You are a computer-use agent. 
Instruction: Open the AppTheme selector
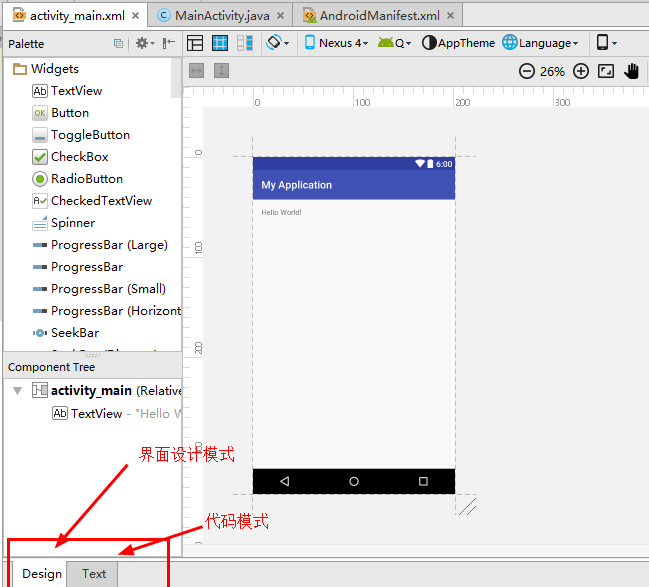point(458,43)
